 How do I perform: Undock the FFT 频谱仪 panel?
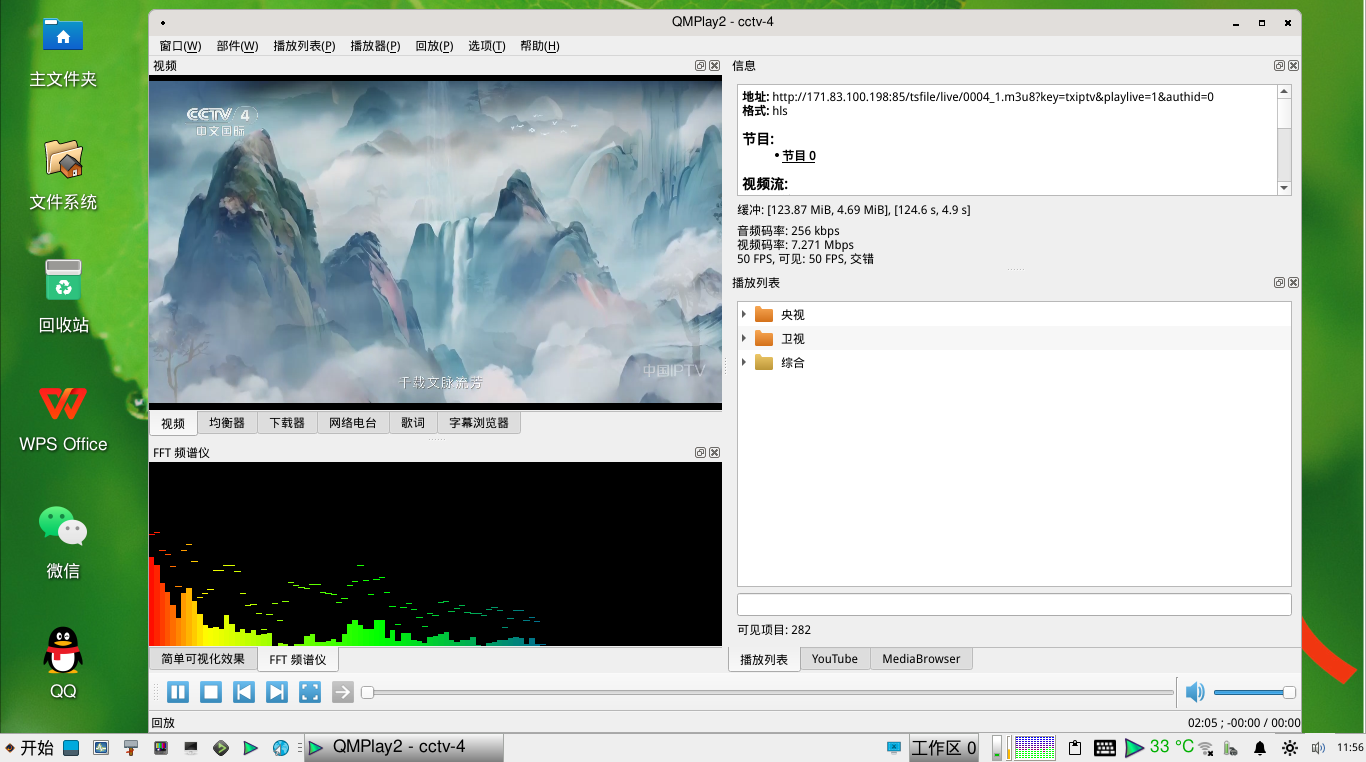tap(699, 452)
